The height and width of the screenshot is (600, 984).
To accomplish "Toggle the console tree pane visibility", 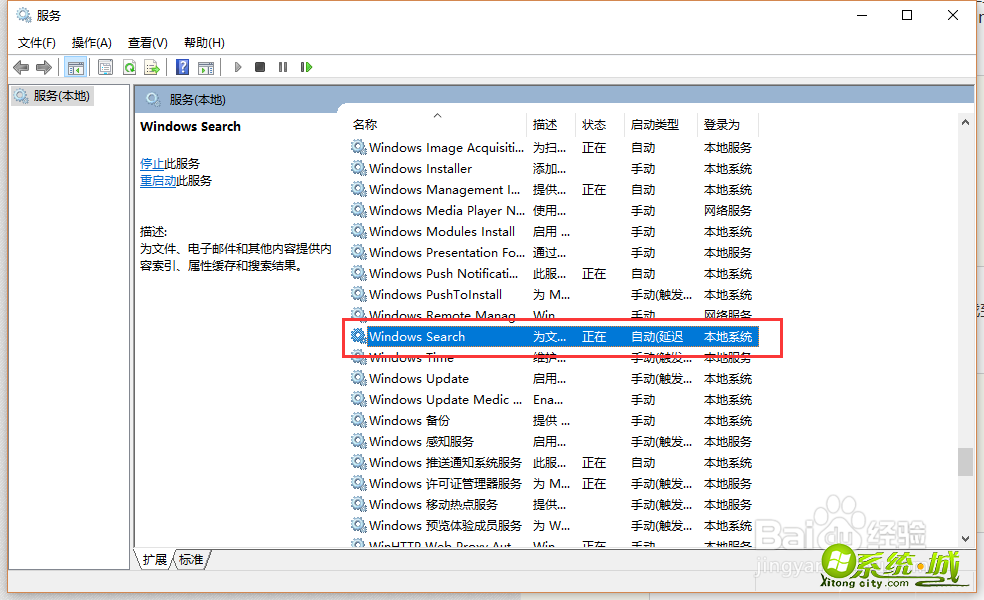I will click(76, 66).
